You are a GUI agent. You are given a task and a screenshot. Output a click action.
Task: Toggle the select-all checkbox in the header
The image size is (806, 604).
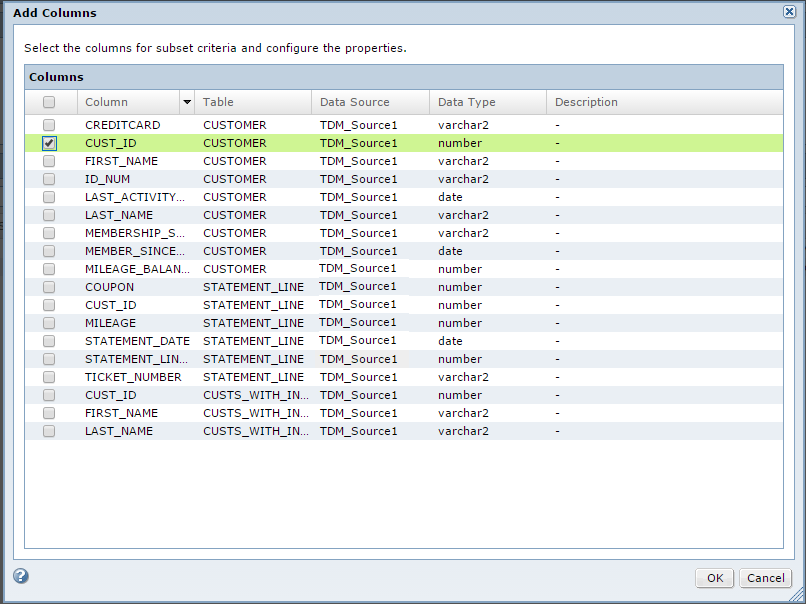pyautogui.click(x=49, y=102)
